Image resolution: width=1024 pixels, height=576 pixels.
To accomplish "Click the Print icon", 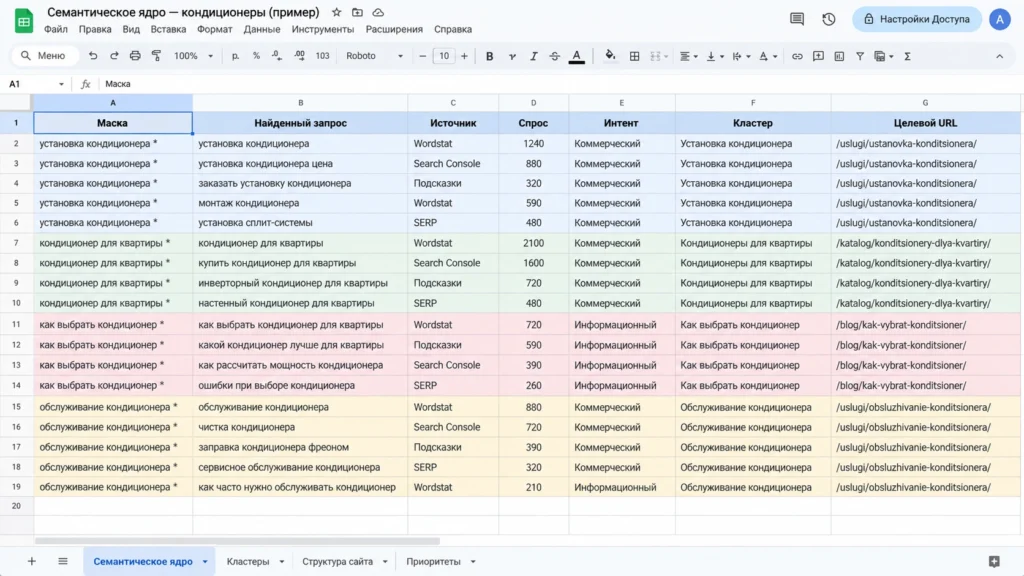I will tap(135, 56).
